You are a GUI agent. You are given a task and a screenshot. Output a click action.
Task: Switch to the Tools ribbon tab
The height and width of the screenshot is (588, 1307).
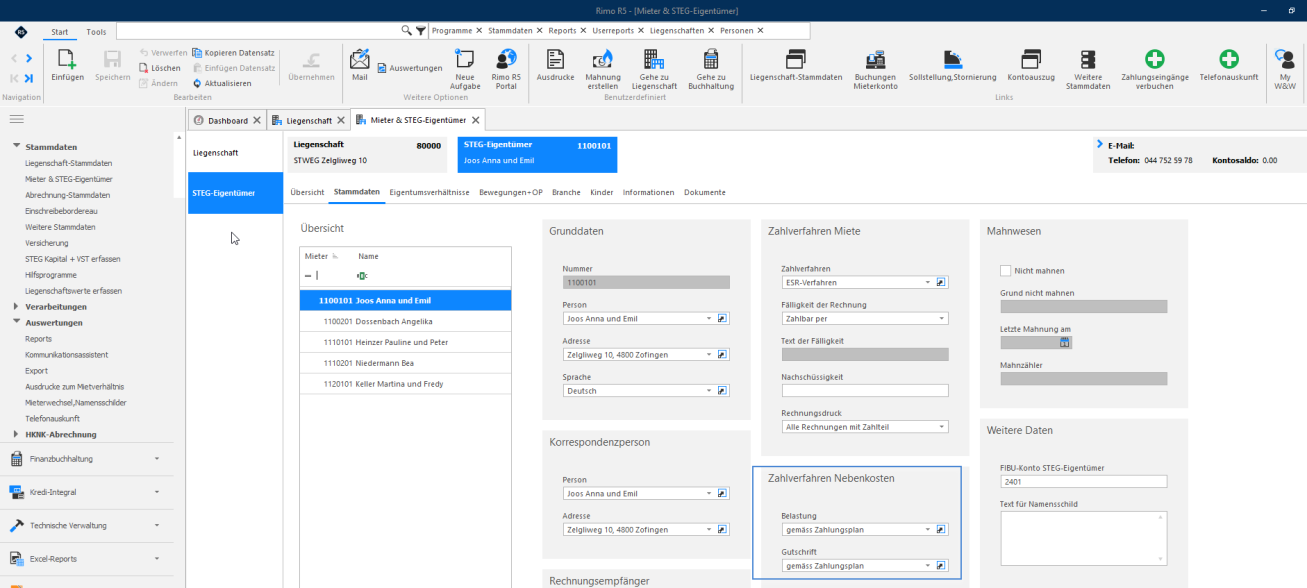pos(96,32)
